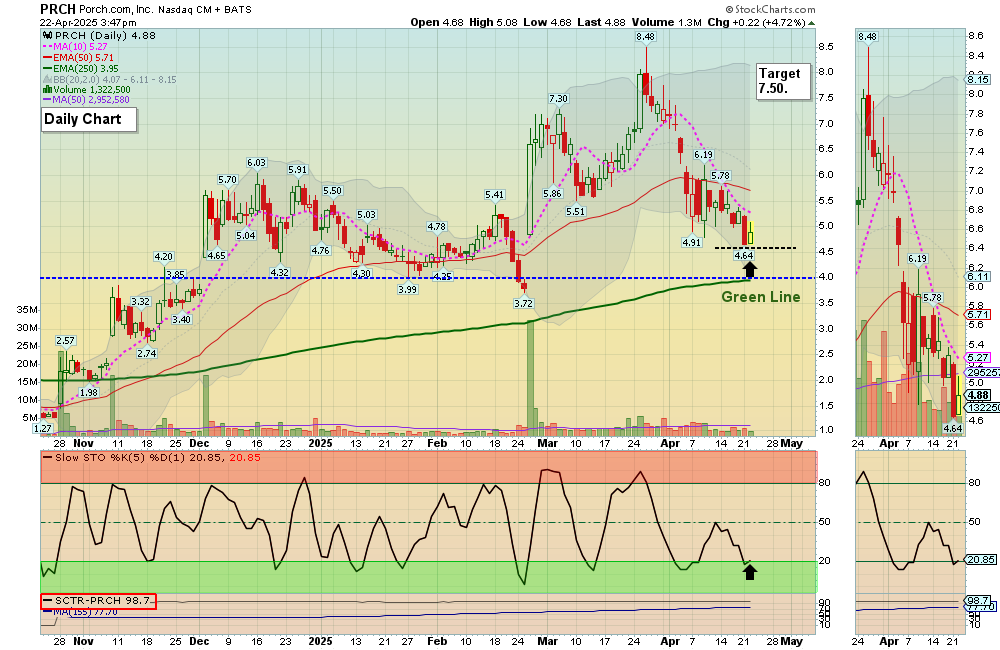Click the SCTR-PRCH 98.7 indicator label
The height and width of the screenshot is (650, 1000).
click(98, 601)
